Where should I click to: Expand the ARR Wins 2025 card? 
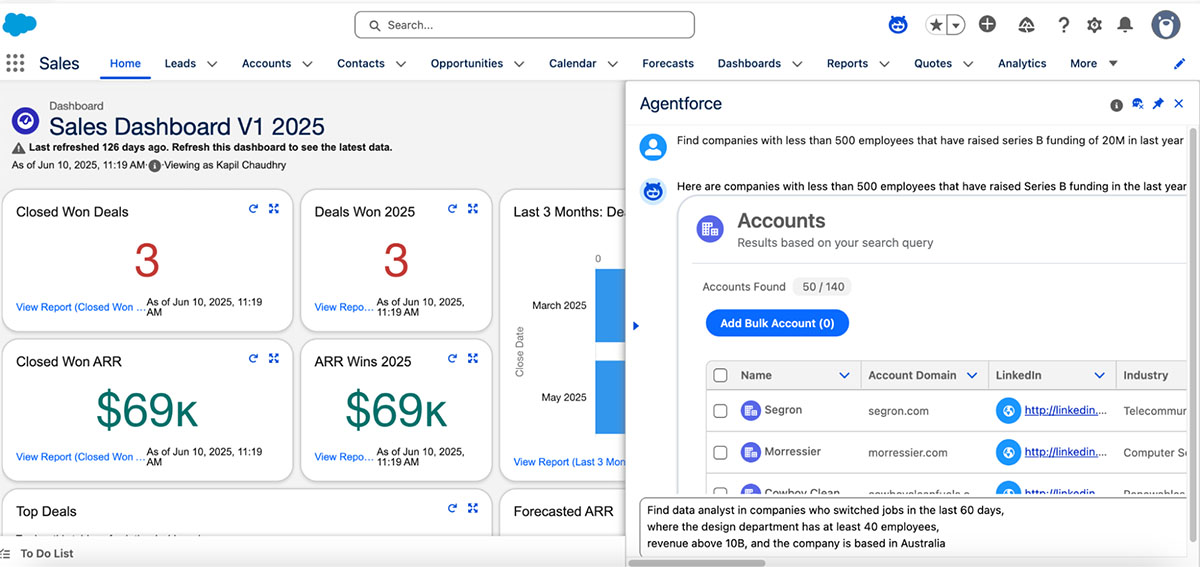473,359
